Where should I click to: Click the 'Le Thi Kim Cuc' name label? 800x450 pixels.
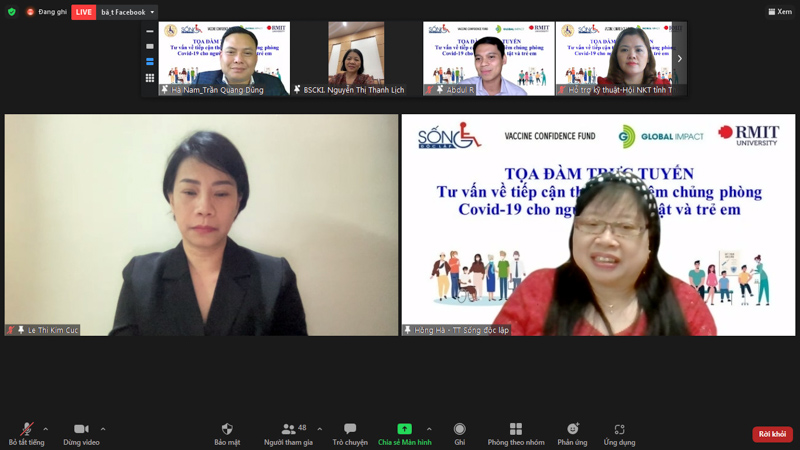point(53,330)
